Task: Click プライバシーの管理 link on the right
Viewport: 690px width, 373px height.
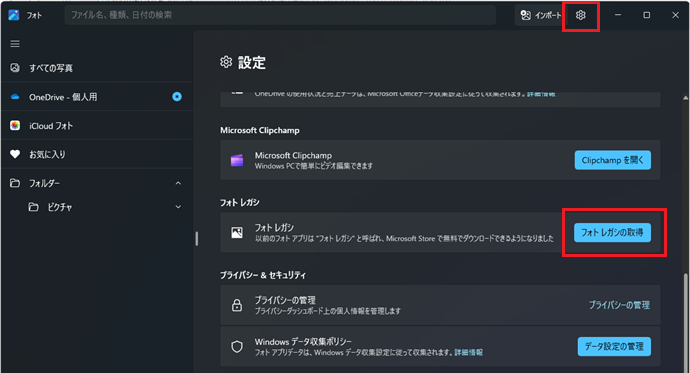Action: [x=619, y=305]
